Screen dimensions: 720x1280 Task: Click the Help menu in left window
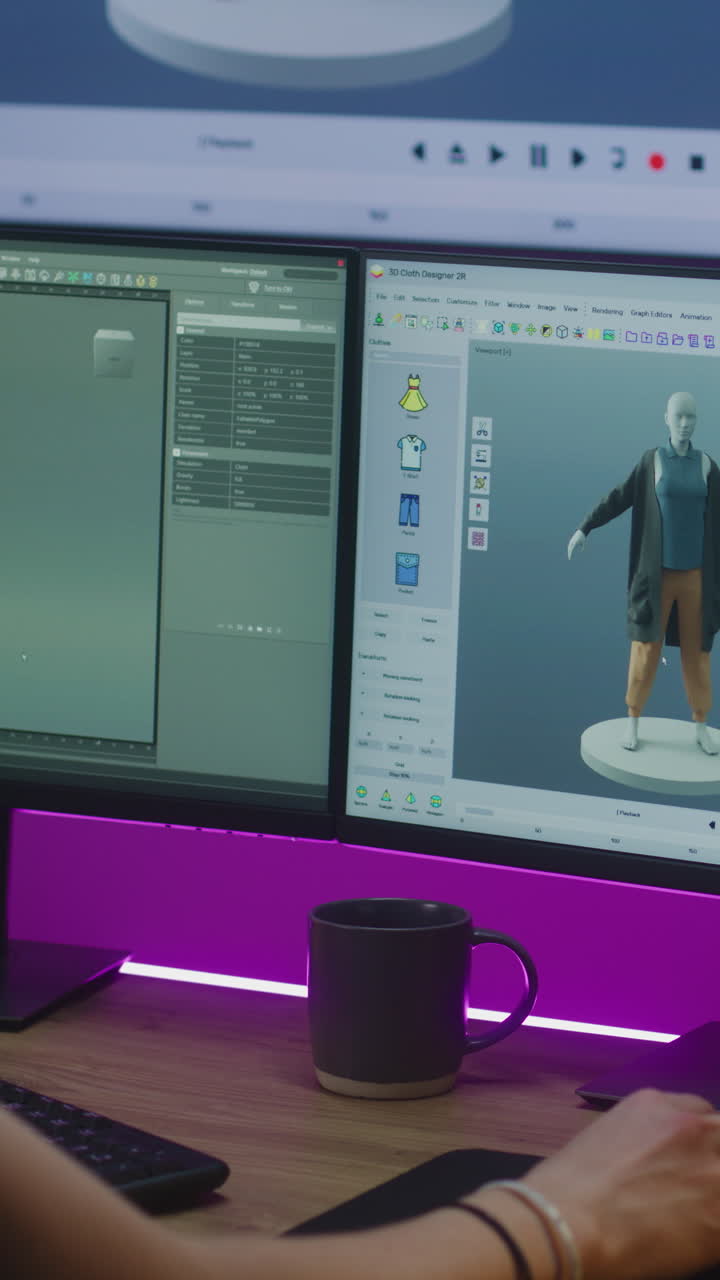[34, 260]
